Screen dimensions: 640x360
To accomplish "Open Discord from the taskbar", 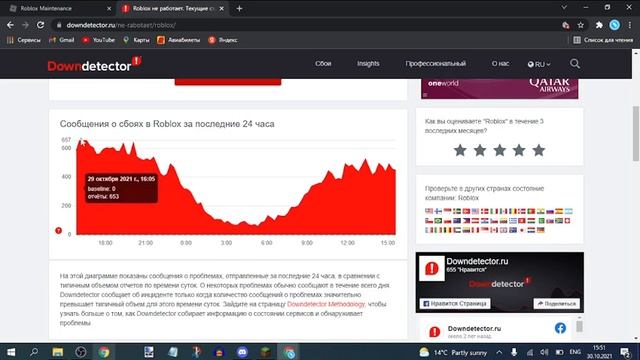I will (x=242, y=352).
